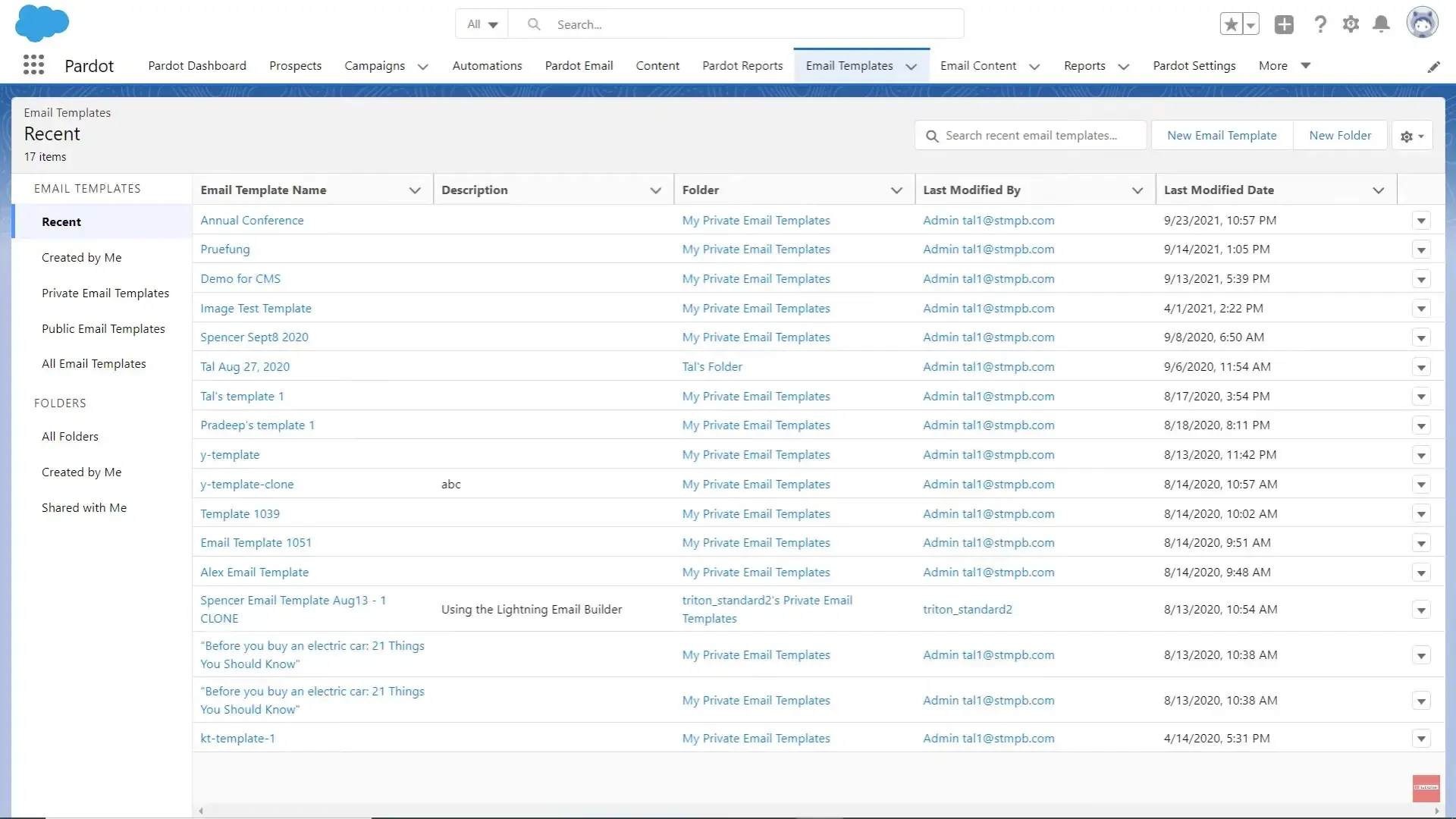1456x819 pixels.
Task: Open the Favorites star icon
Action: click(x=1231, y=24)
